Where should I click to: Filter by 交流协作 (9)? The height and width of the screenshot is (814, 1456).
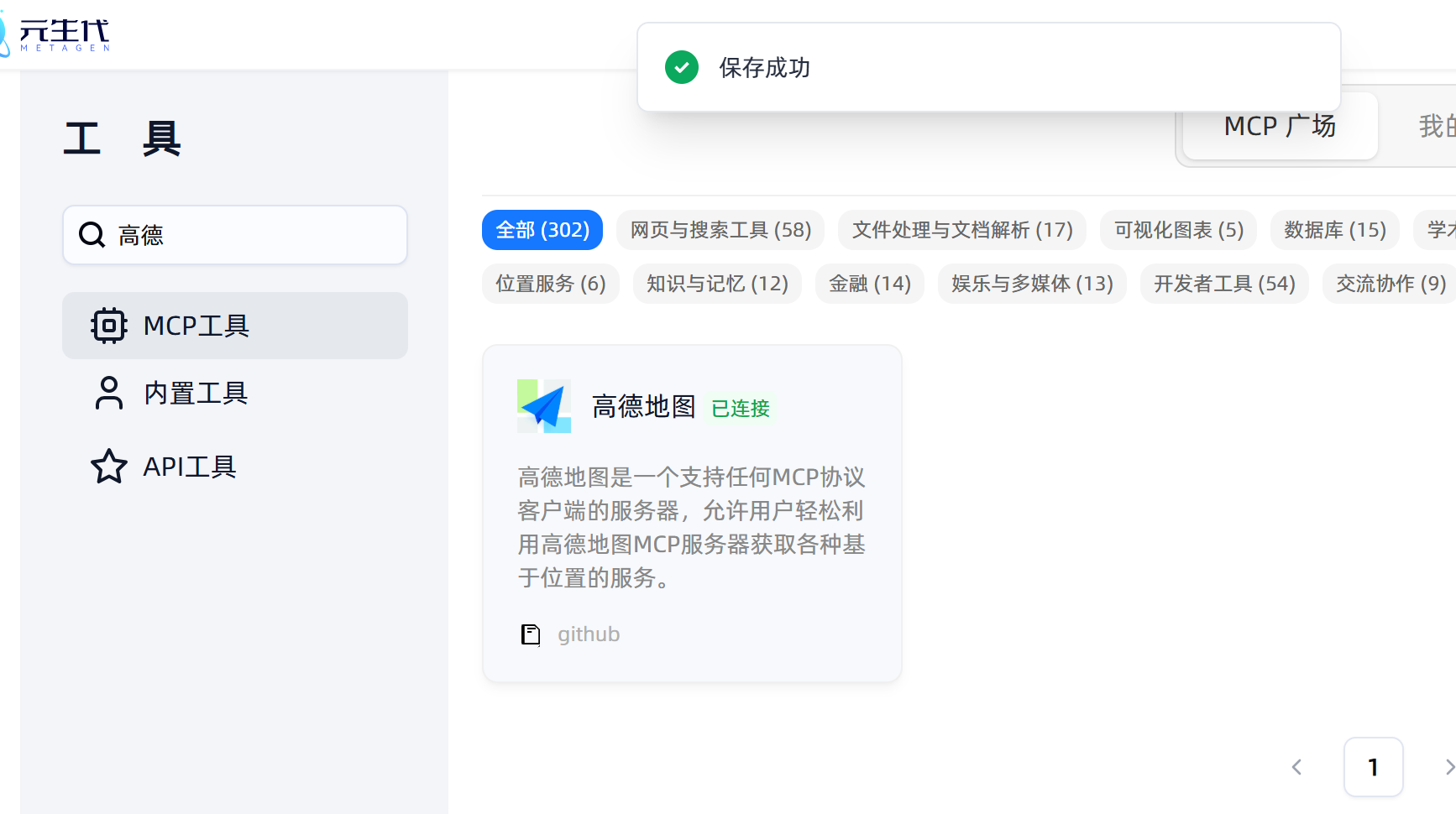1391,284
